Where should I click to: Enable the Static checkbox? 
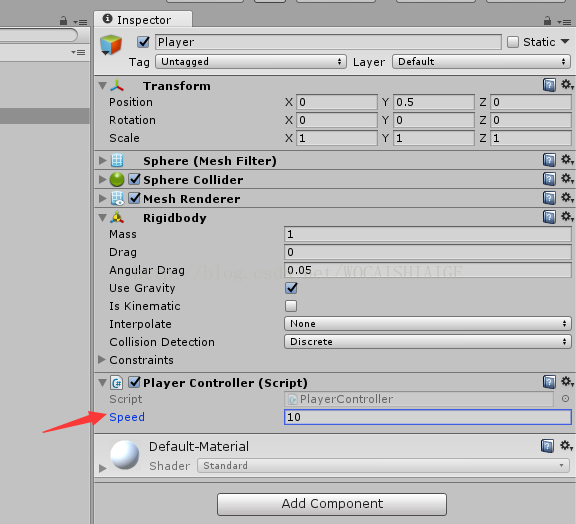[x=513, y=42]
